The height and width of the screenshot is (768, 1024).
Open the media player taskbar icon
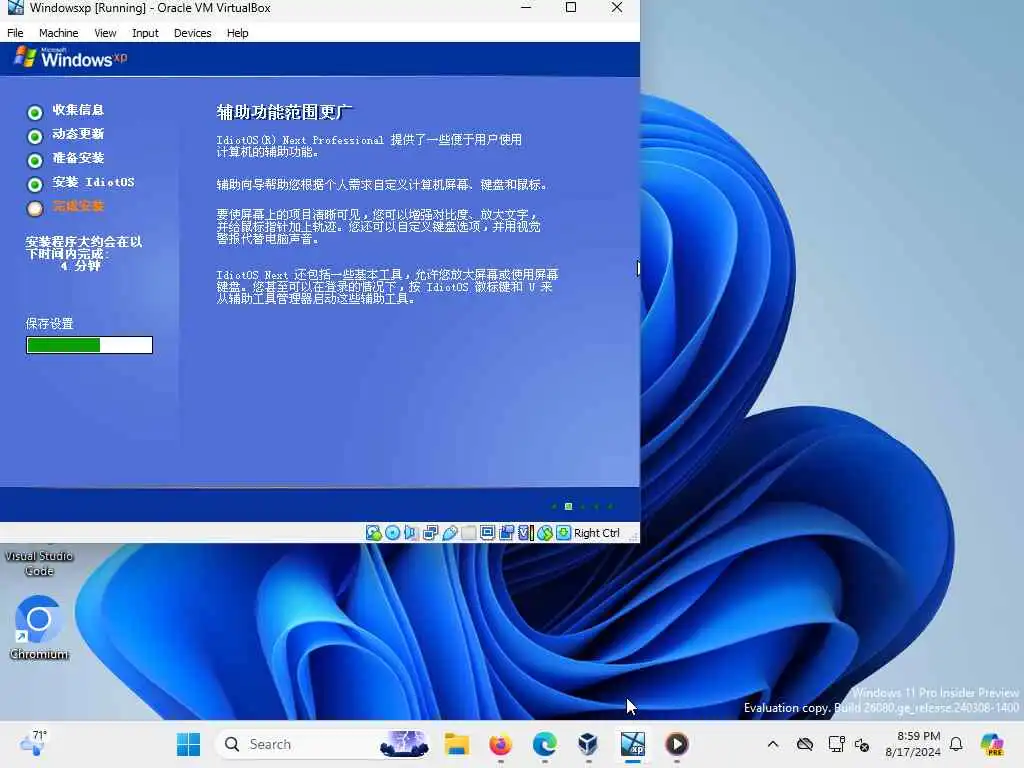(x=676, y=744)
